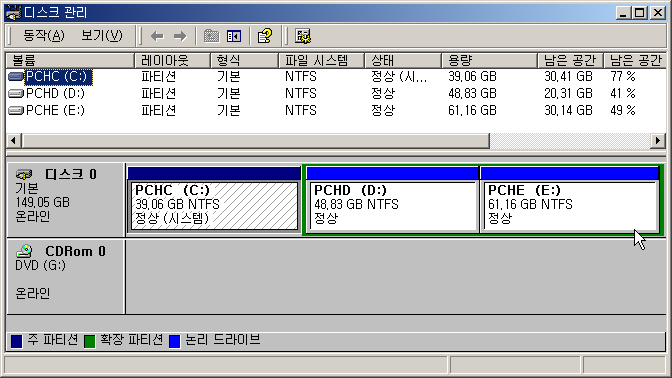
Task: Select PCHD (D:) row in volume list
Action: click(x=336, y=93)
